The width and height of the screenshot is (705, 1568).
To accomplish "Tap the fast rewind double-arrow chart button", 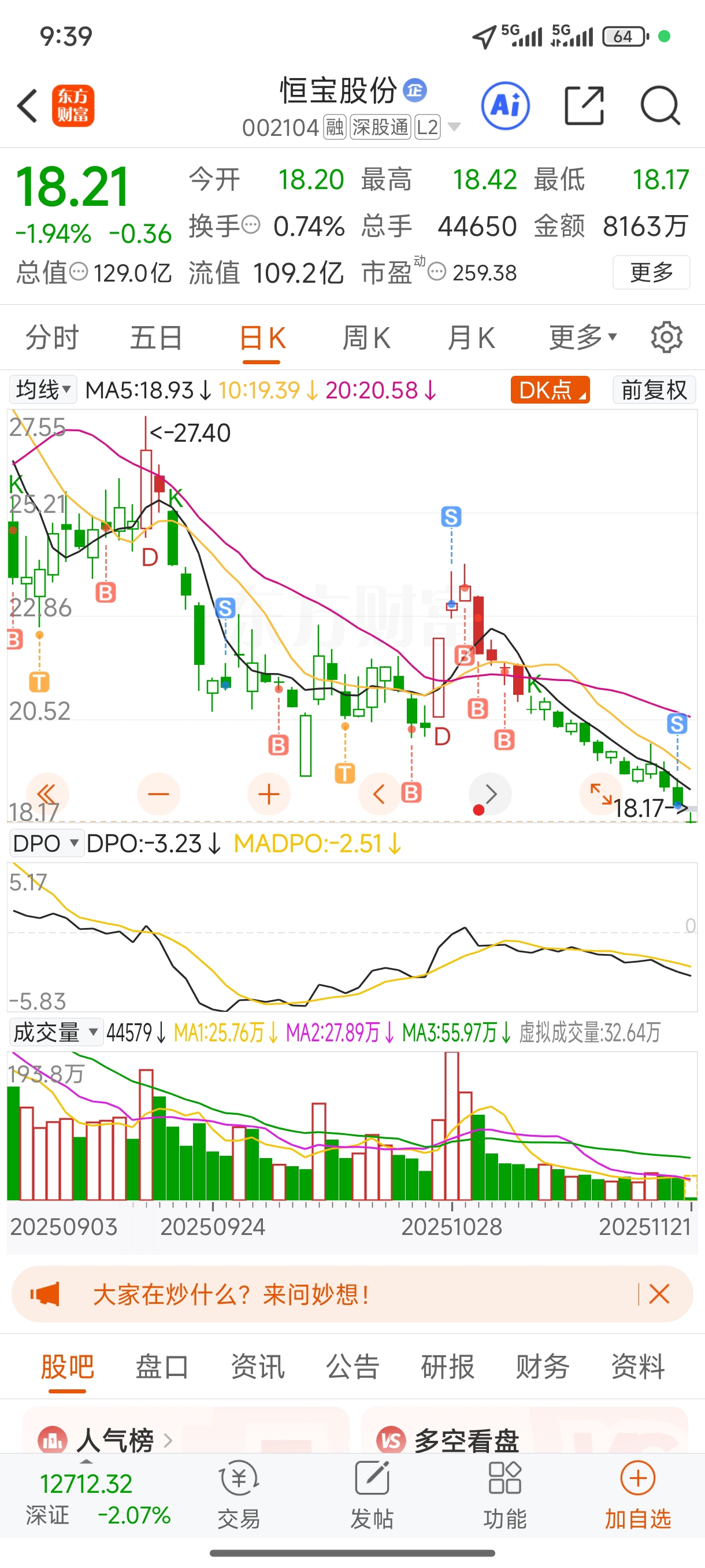I will [x=47, y=794].
